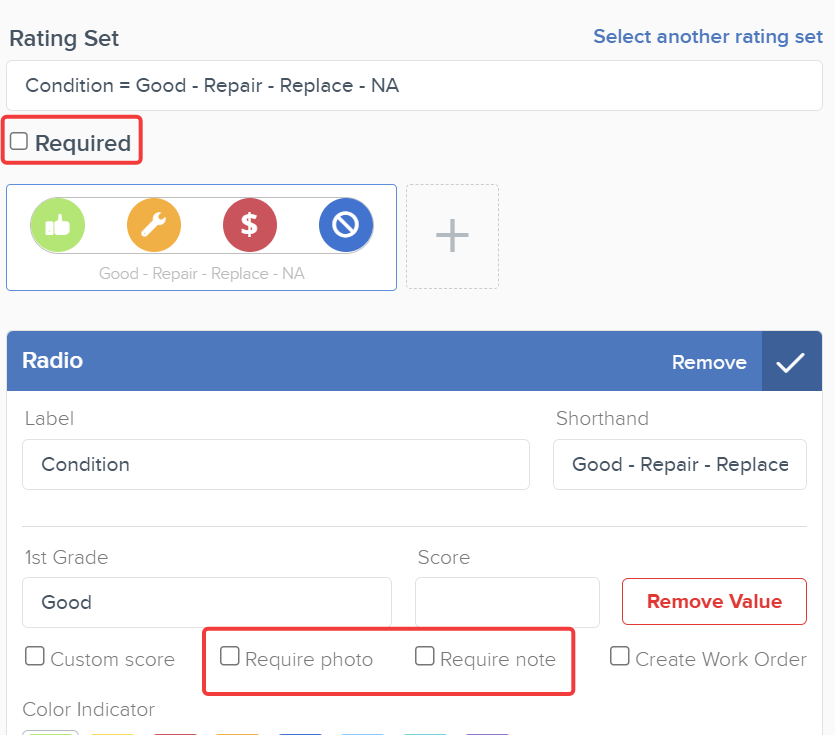This screenshot has height=735, width=835.
Task: Toggle Create Work Order checkbox
Action: click(619, 656)
